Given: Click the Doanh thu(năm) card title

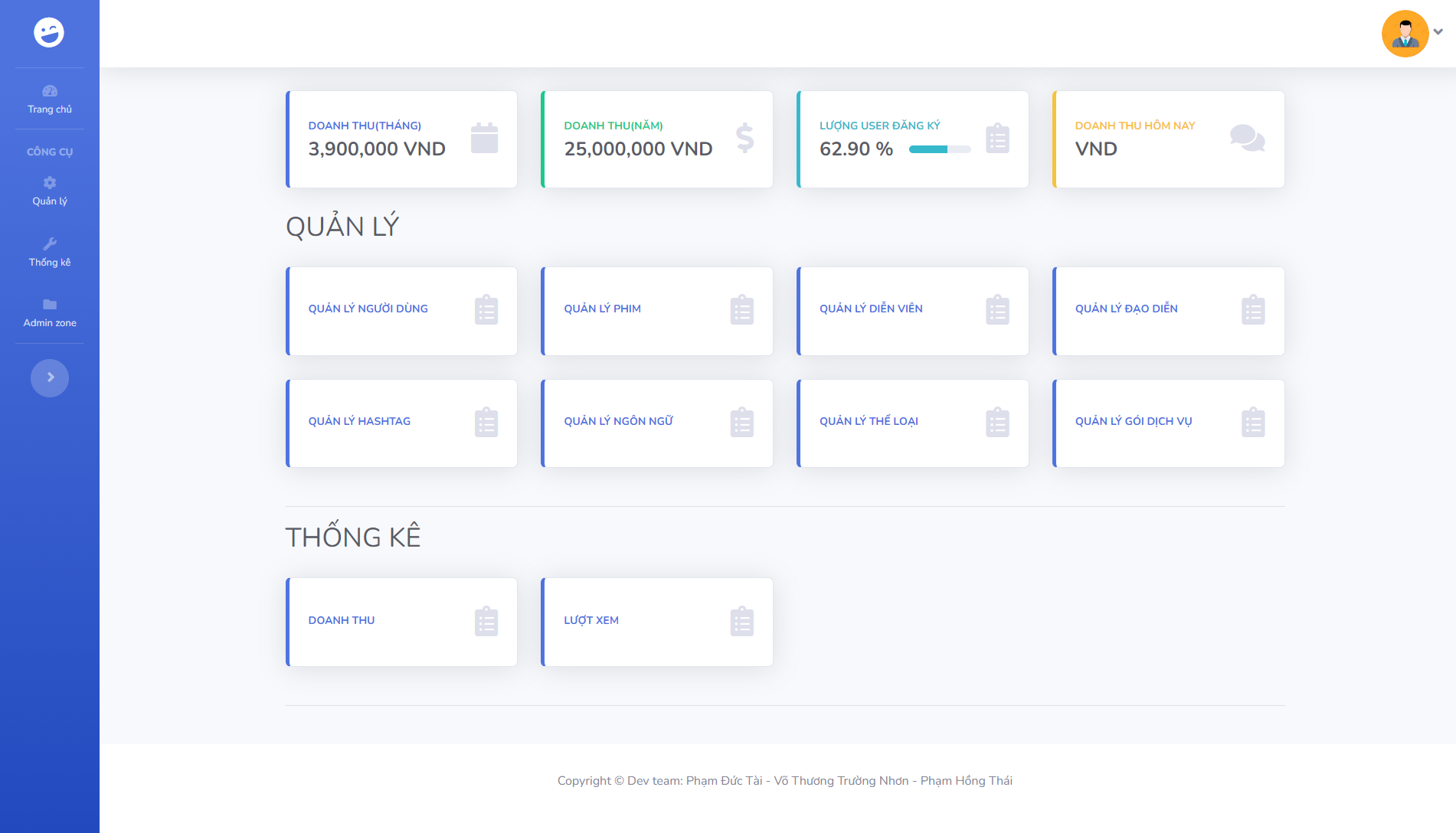Looking at the screenshot, I should [613, 126].
